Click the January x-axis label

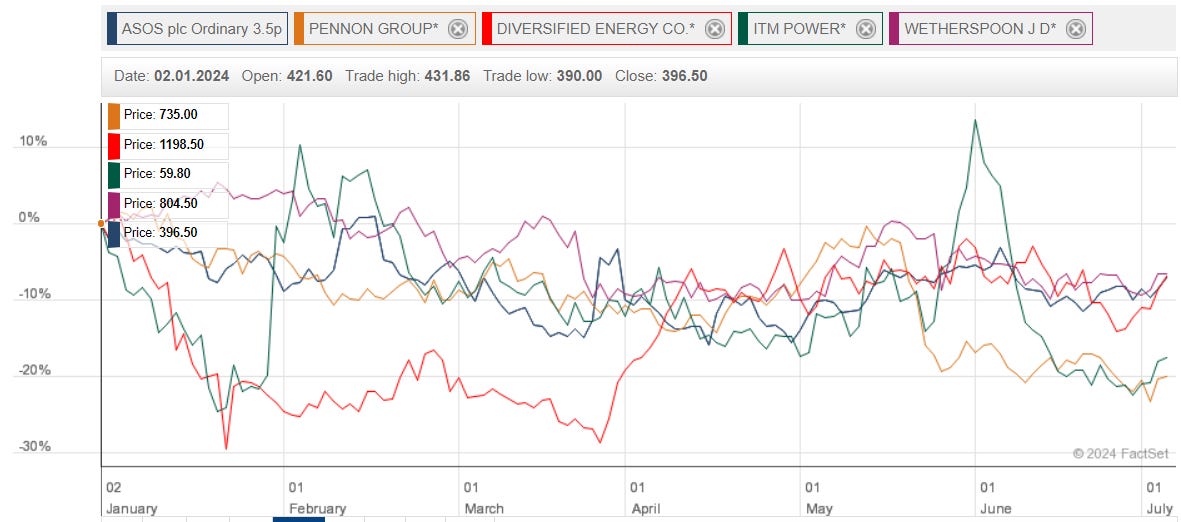131,509
